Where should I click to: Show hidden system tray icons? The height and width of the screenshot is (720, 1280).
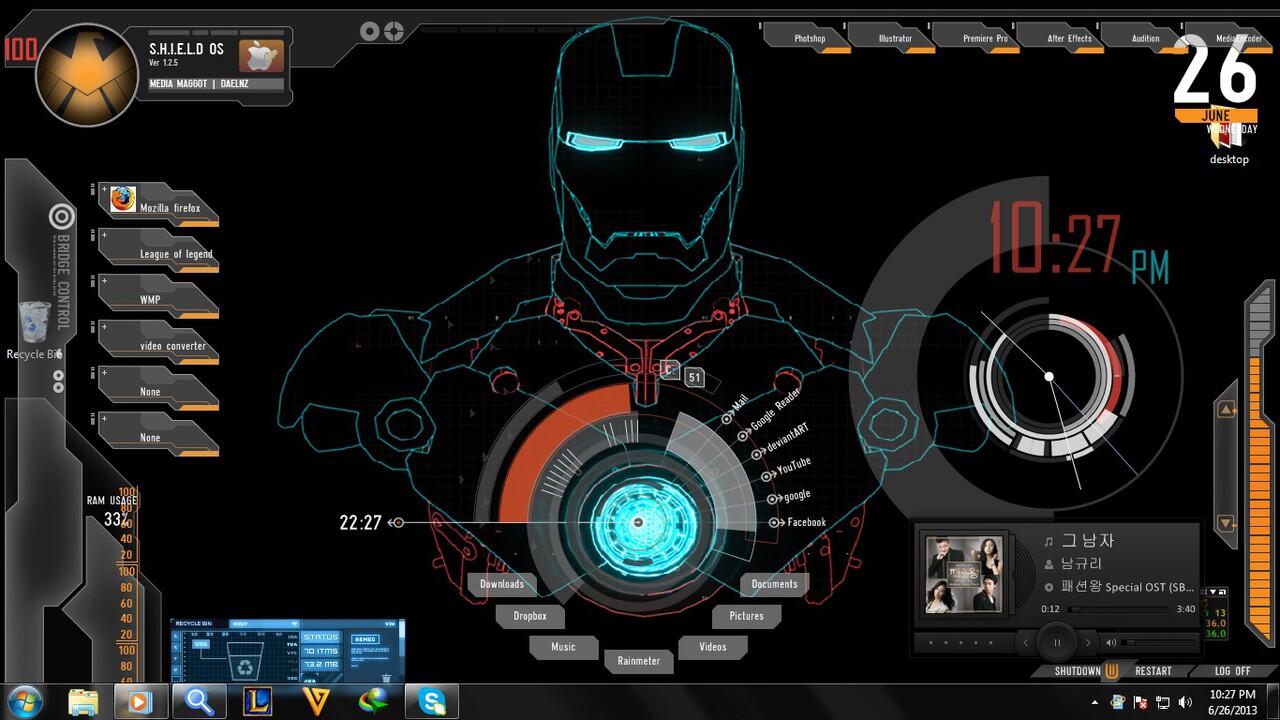tap(1095, 702)
